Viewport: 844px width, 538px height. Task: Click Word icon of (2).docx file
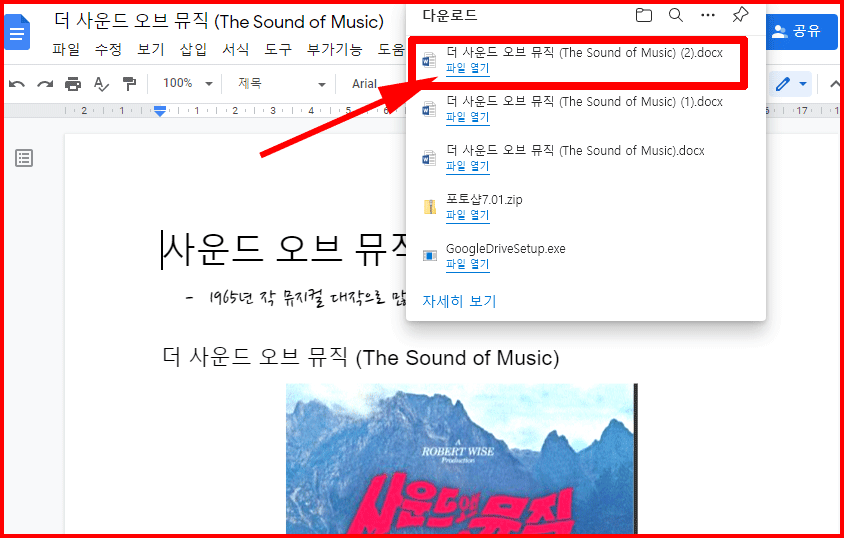click(x=429, y=60)
